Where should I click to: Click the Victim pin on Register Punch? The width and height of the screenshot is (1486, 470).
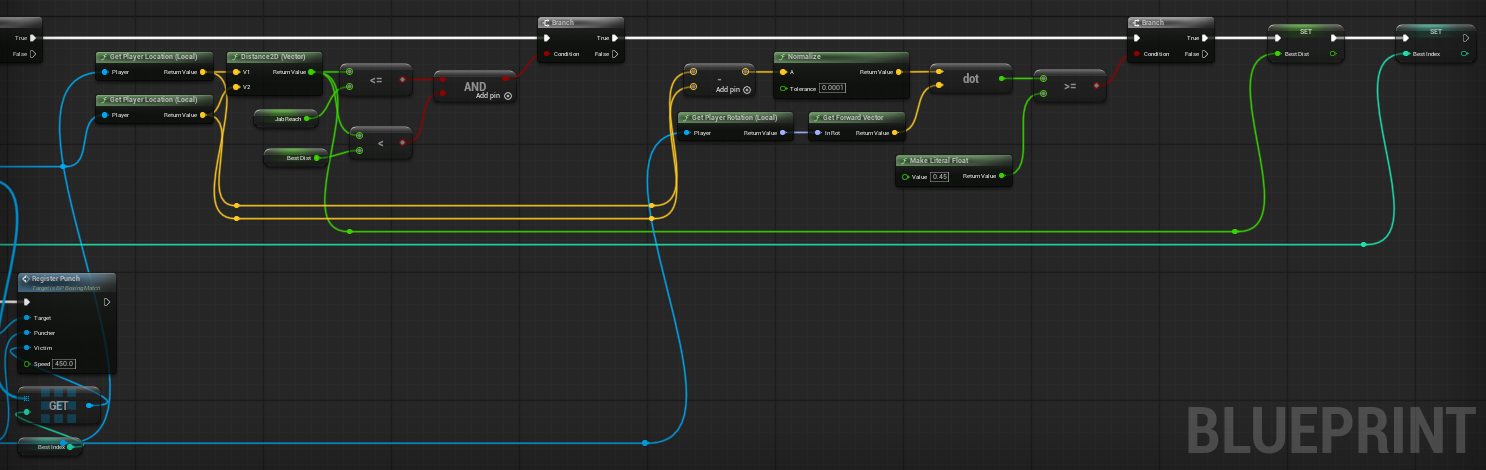coord(26,348)
